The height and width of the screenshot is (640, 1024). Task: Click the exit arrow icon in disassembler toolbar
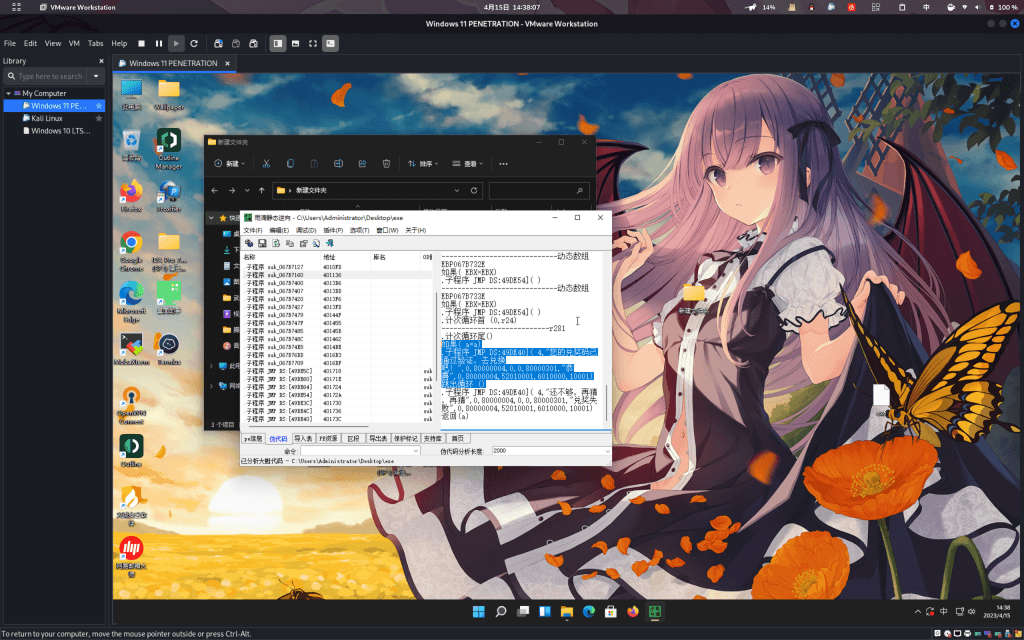click(x=330, y=243)
